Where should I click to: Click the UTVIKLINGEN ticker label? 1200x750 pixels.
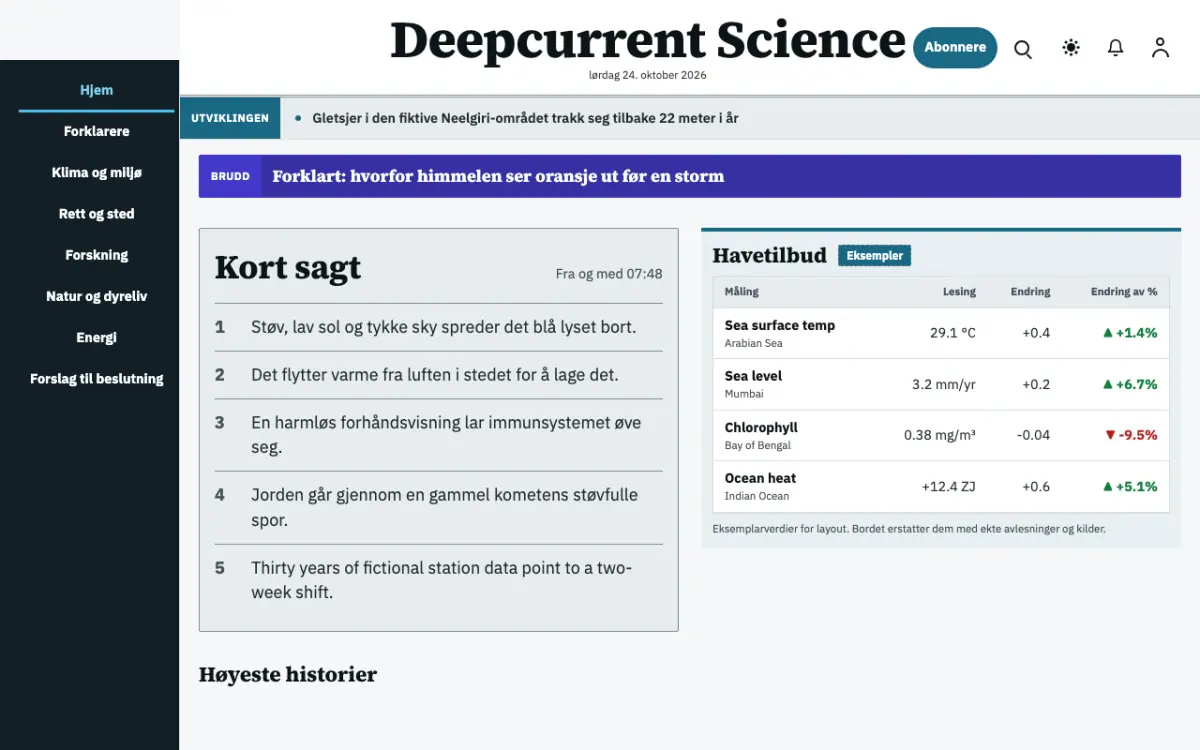[230, 118]
